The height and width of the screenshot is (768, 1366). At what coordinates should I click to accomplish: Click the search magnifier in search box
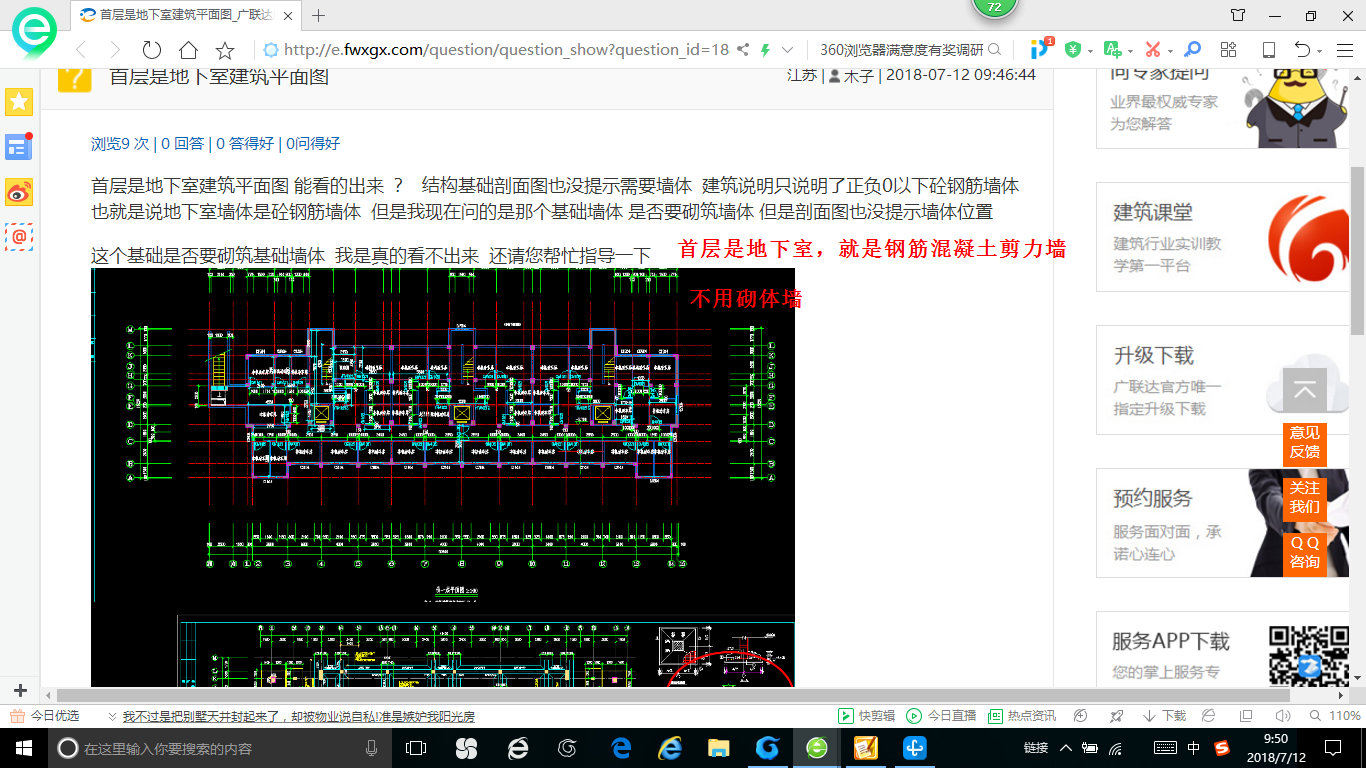coord(994,50)
